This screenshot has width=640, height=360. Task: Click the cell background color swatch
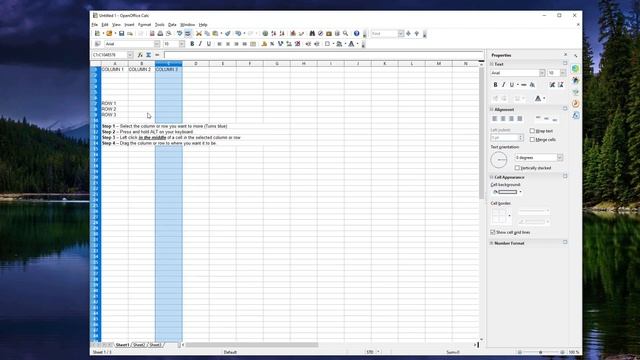point(507,192)
